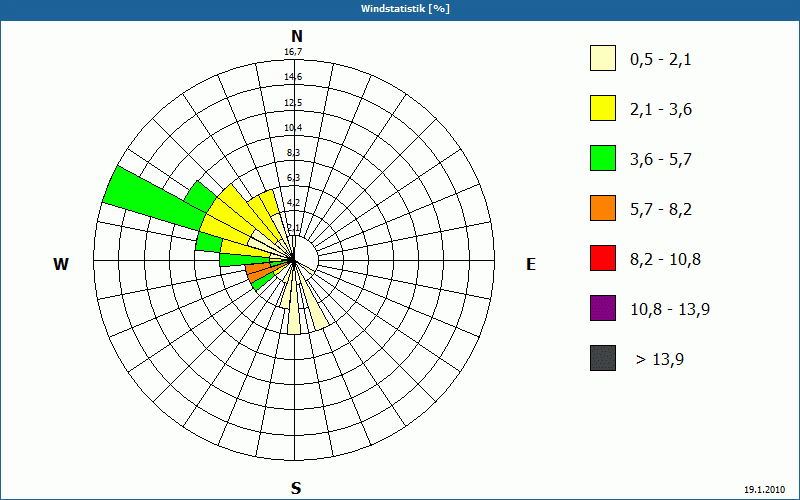The height and width of the screenshot is (500, 800).
Task: Click the purple 10,8 - 13,9 swatch
Action: tap(603, 308)
